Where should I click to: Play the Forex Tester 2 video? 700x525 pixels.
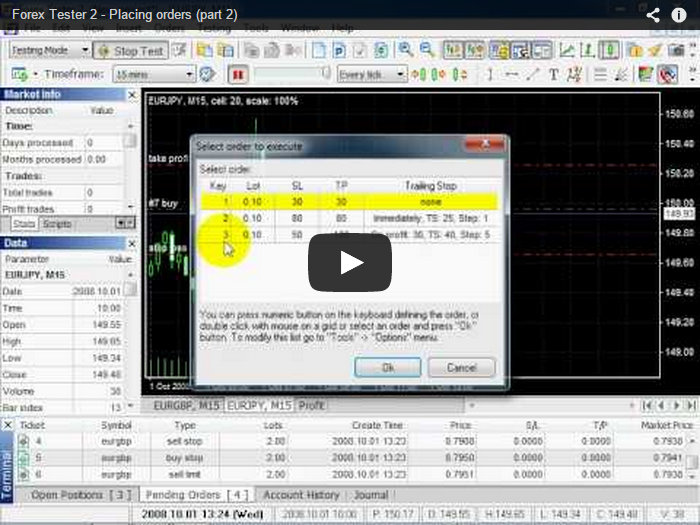pyautogui.click(x=350, y=262)
